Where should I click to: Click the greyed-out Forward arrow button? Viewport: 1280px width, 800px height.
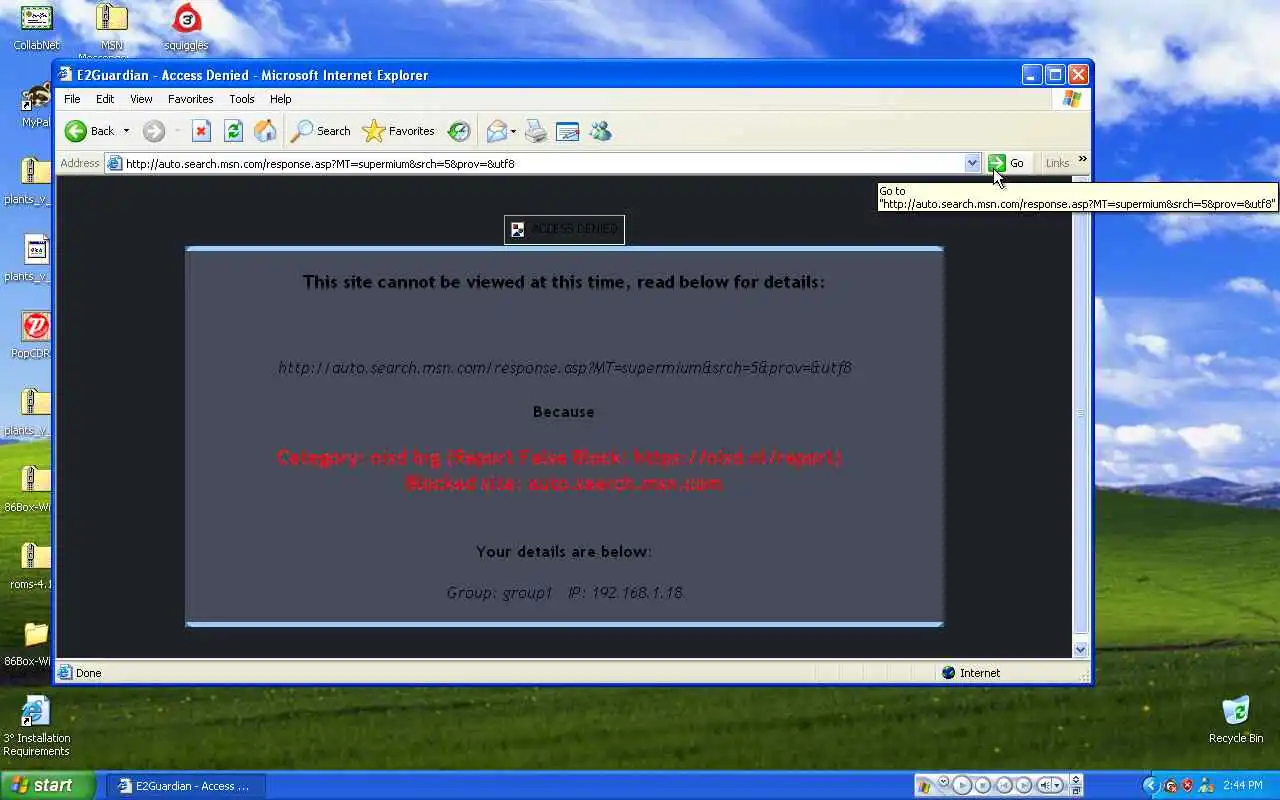(153, 131)
